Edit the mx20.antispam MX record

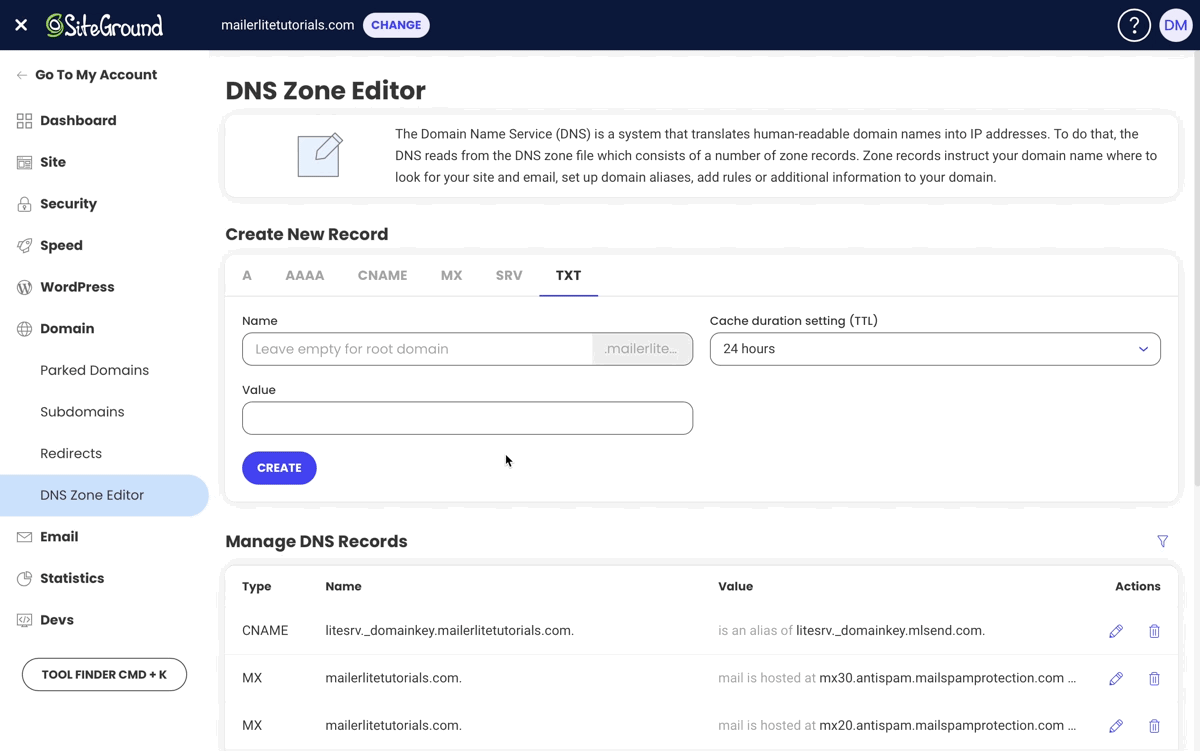click(1116, 725)
